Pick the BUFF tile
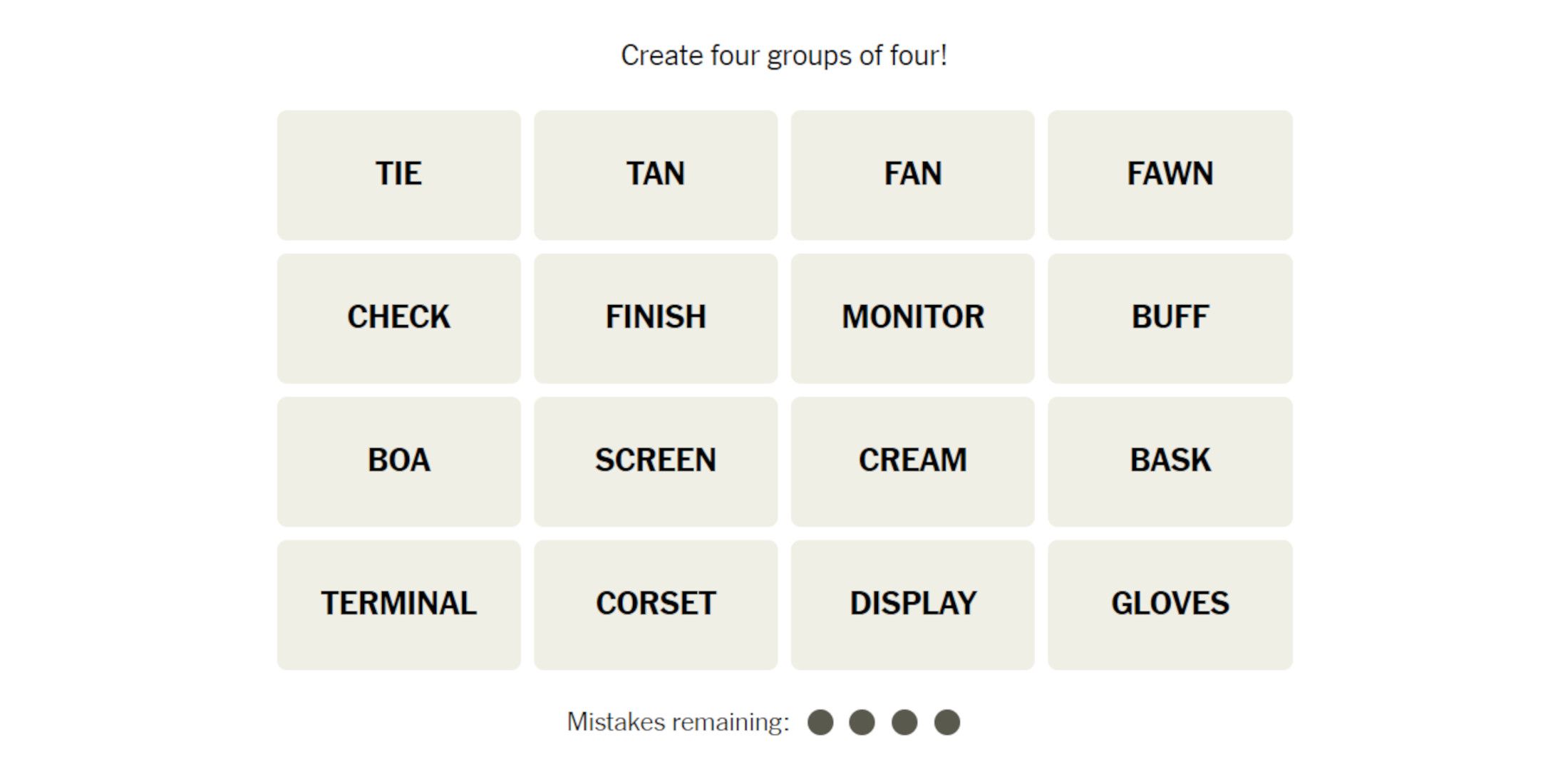The width and height of the screenshot is (1568, 784). click(x=1170, y=318)
